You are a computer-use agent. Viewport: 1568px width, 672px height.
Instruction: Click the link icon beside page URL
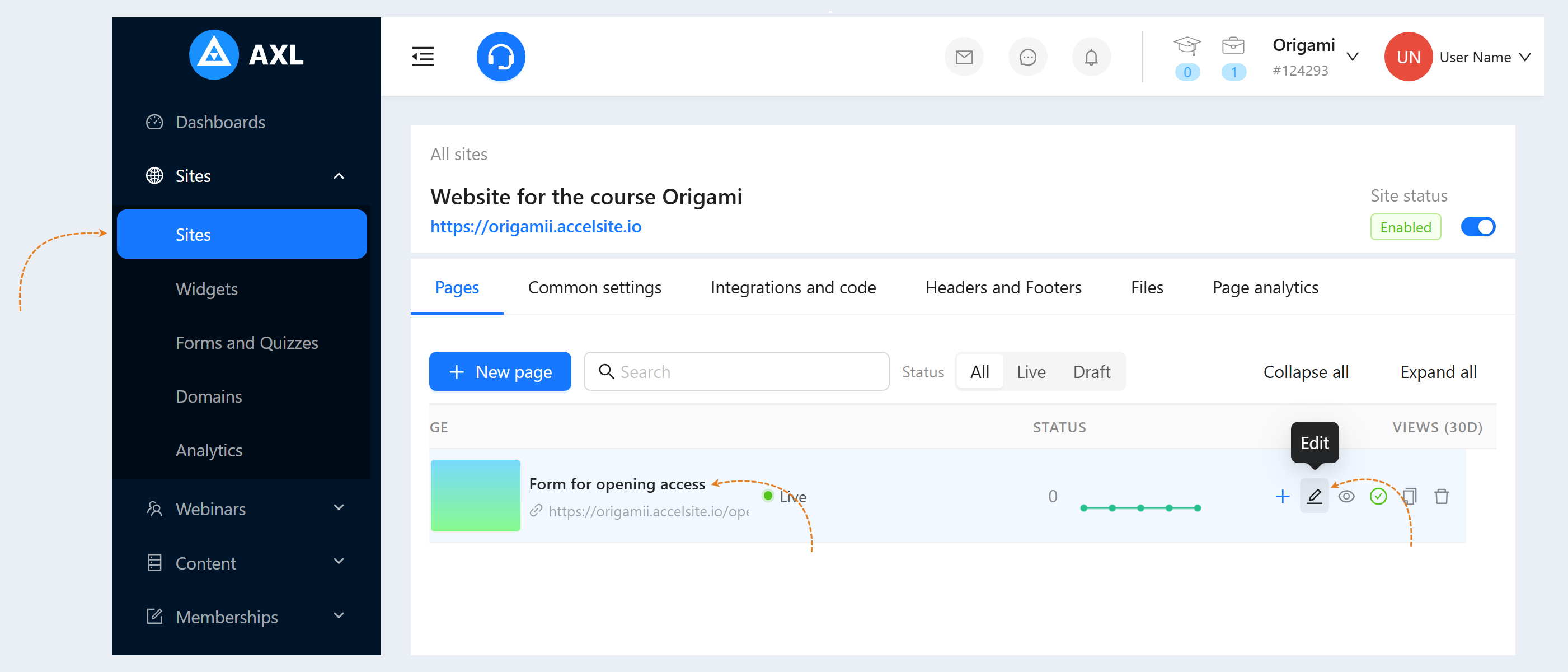[x=536, y=511]
